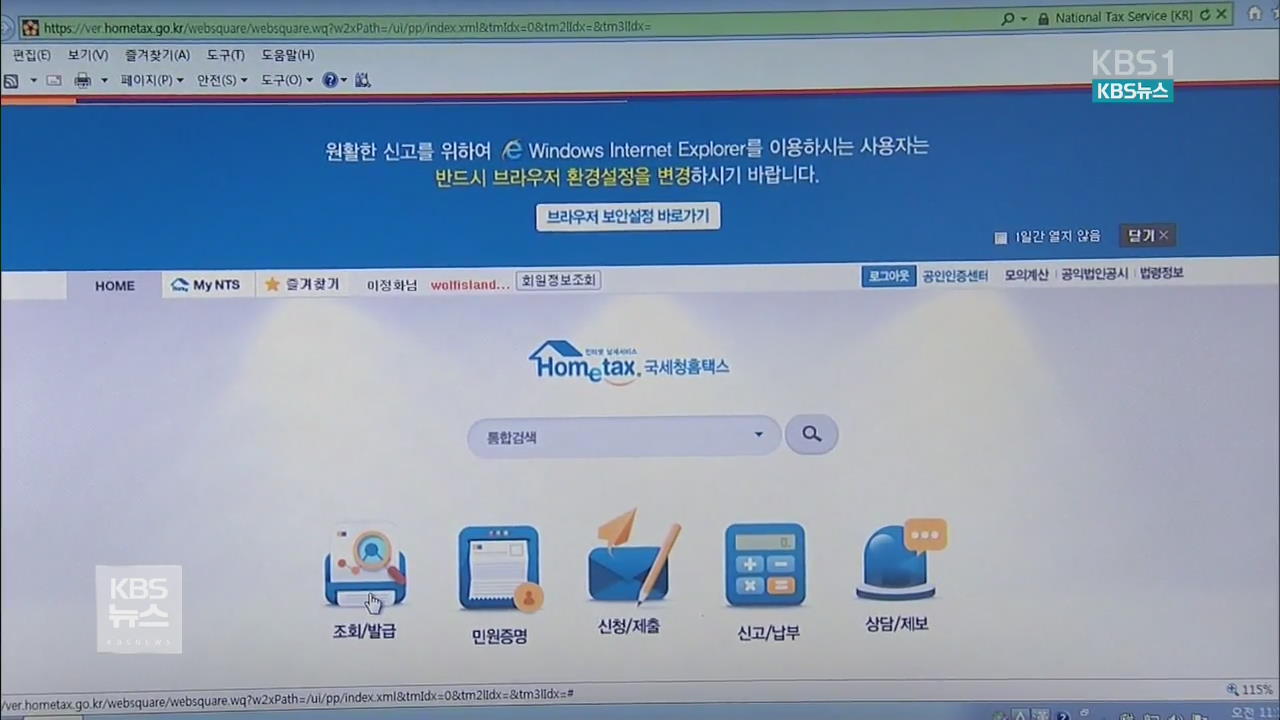Screen dimensions: 1280x720
Task: Open the 공인인증센터 link
Action: [955, 275]
